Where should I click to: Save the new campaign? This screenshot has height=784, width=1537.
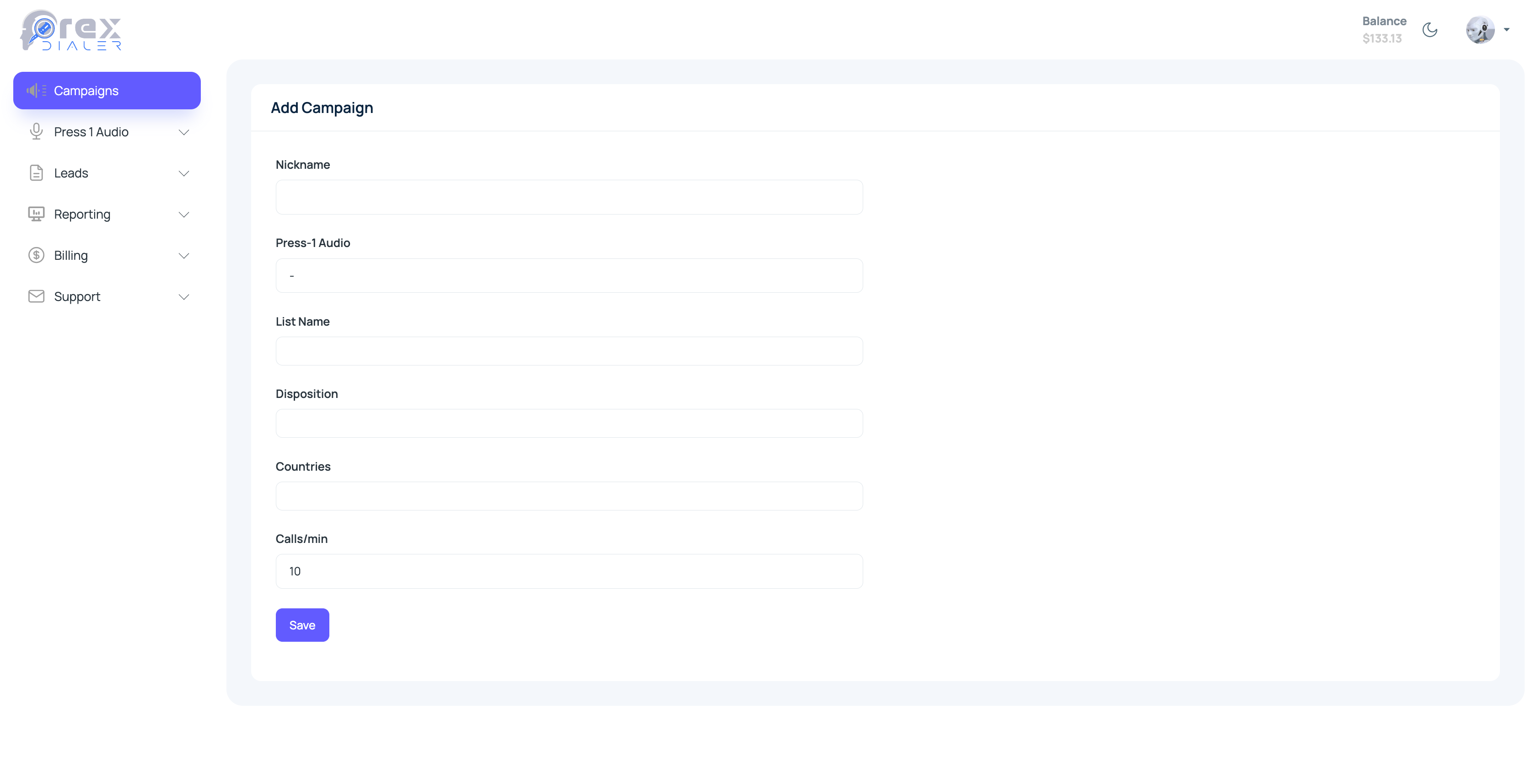302,625
